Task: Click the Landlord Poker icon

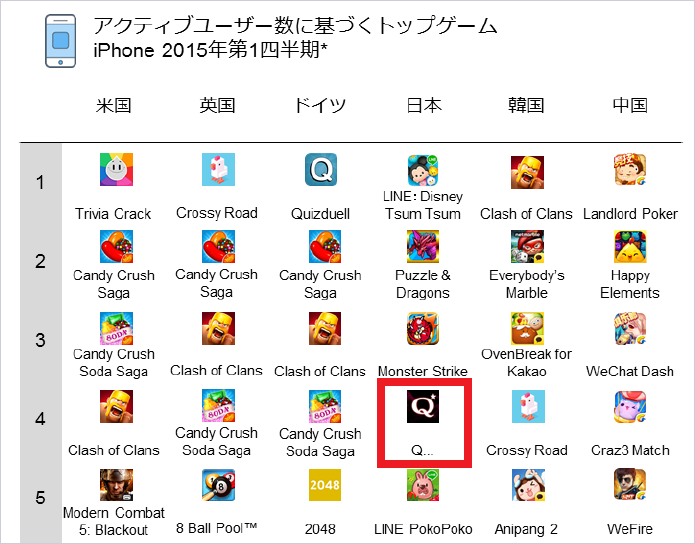Action: pyautogui.click(x=630, y=169)
